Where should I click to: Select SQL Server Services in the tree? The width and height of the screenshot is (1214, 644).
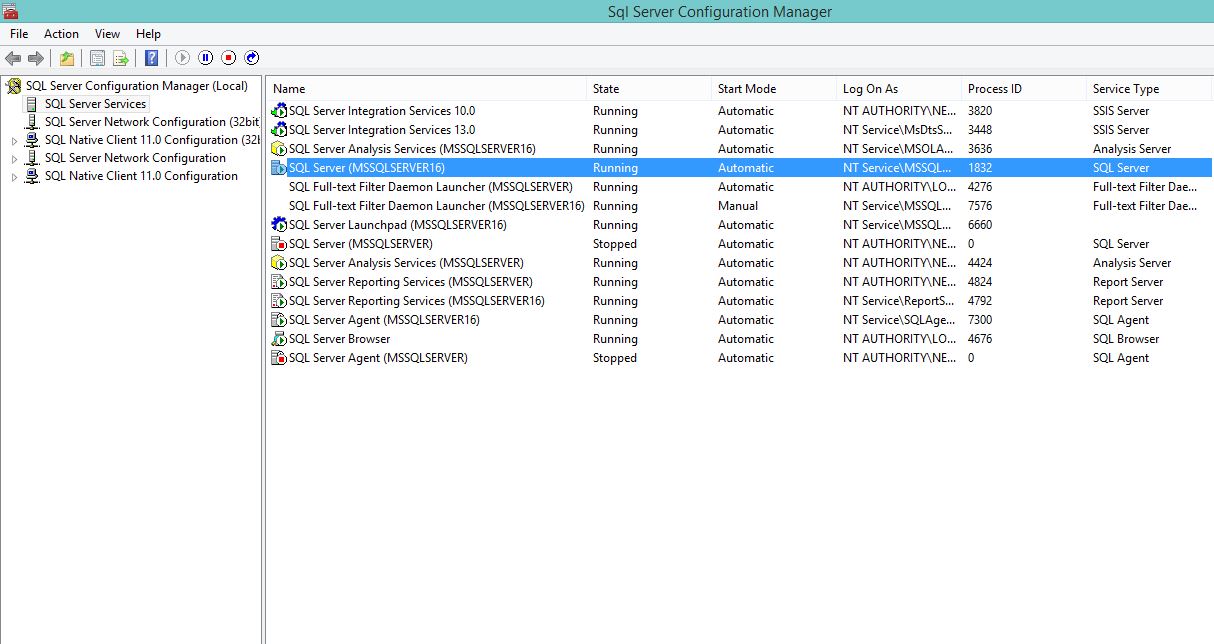[x=95, y=103]
